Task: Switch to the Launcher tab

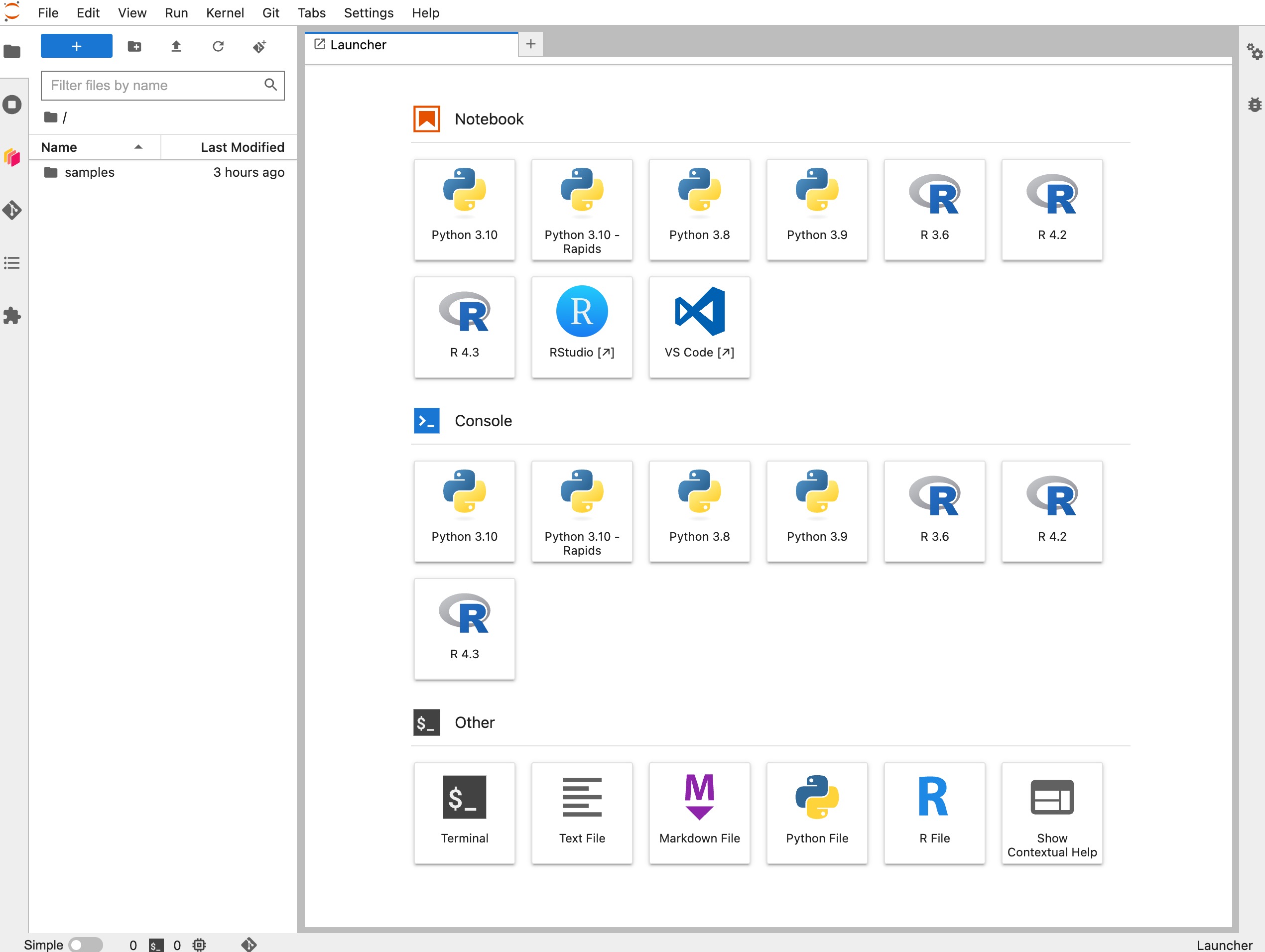Action: click(359, 45)
